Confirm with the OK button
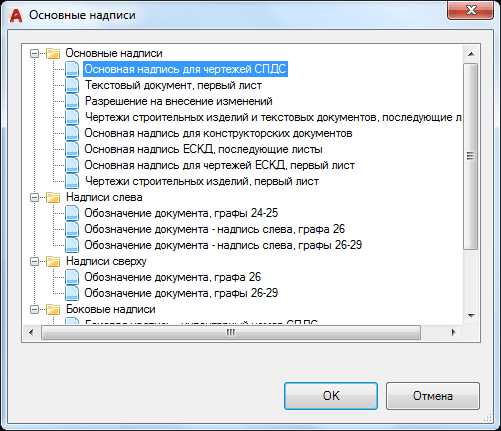The width and height of the screenshot is (501, 431). (331, 396)
